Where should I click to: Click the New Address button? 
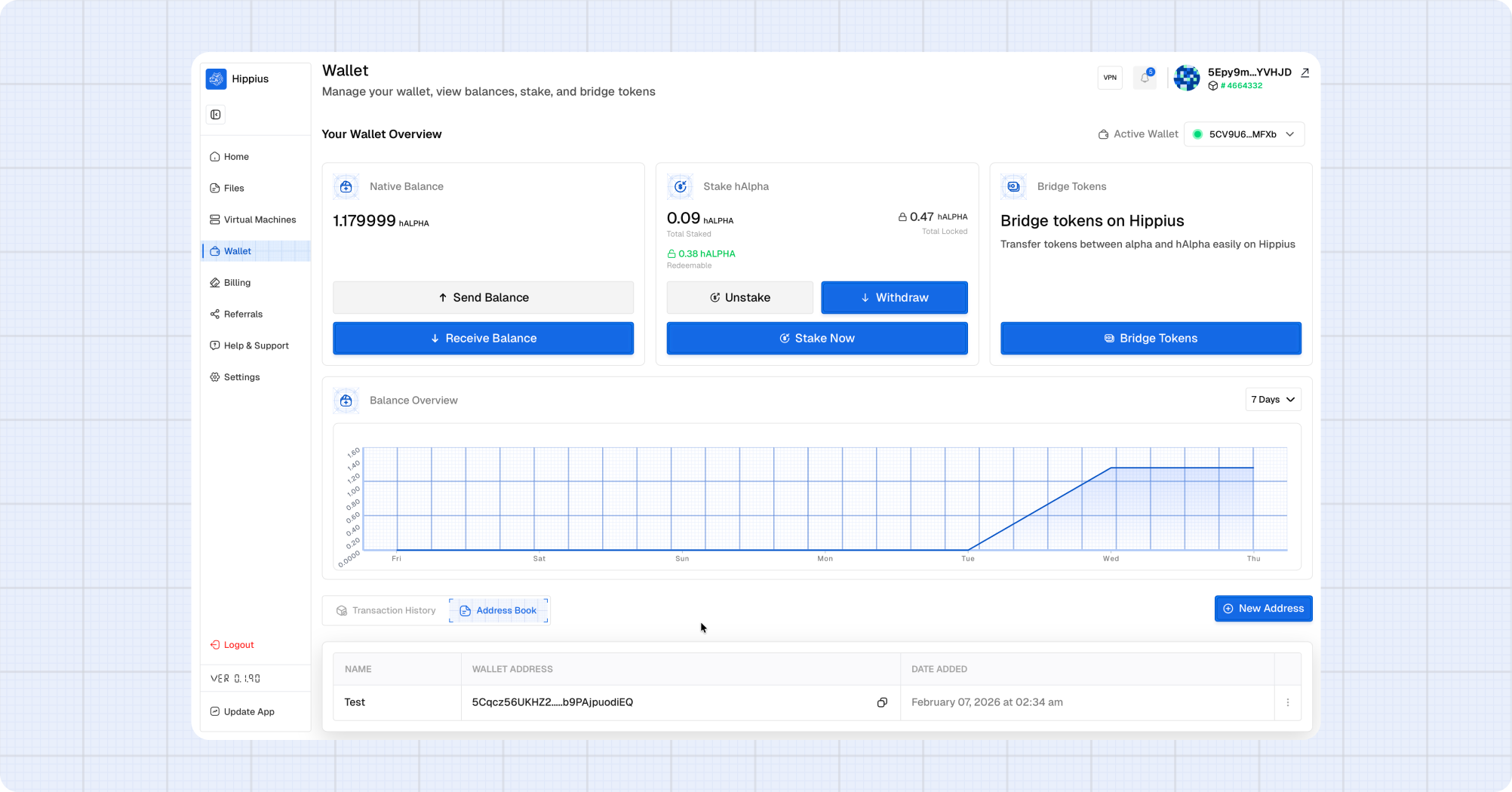1263,609
